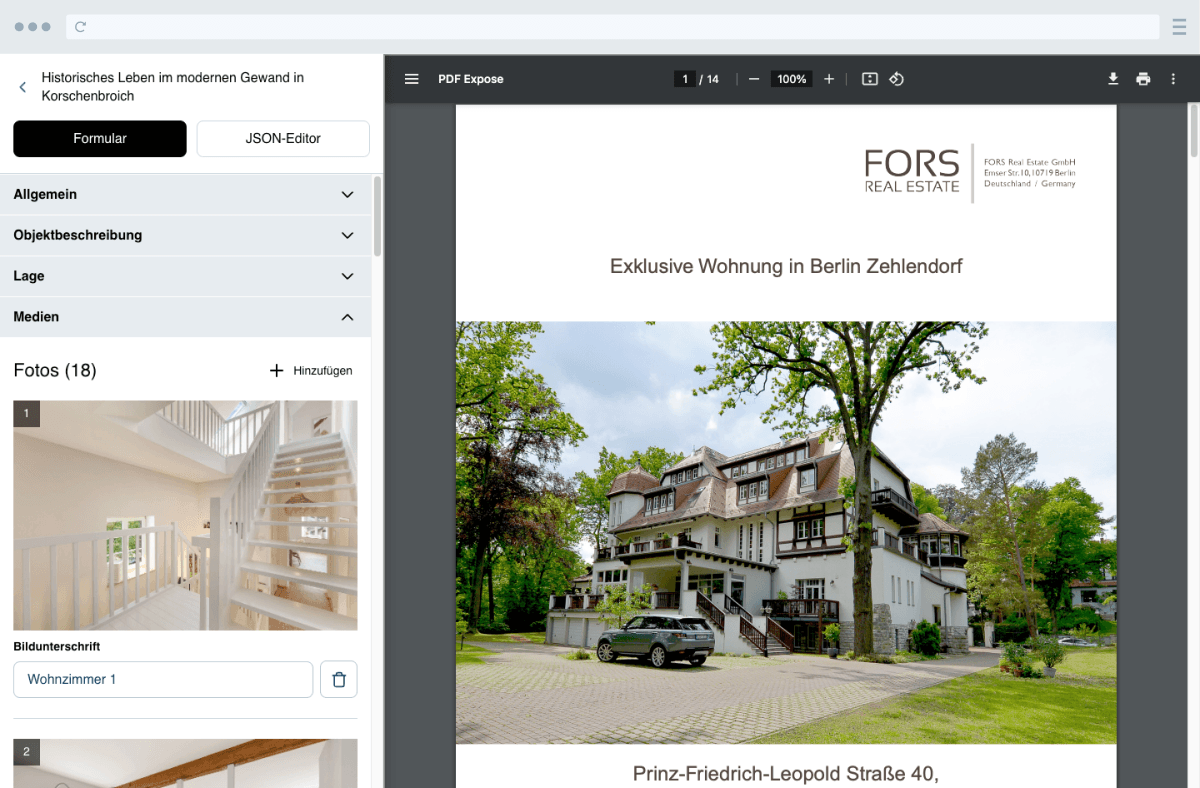Open the PDF document sidebar menu
This screenshot has width=1200, height=788.
pos(411,78)
